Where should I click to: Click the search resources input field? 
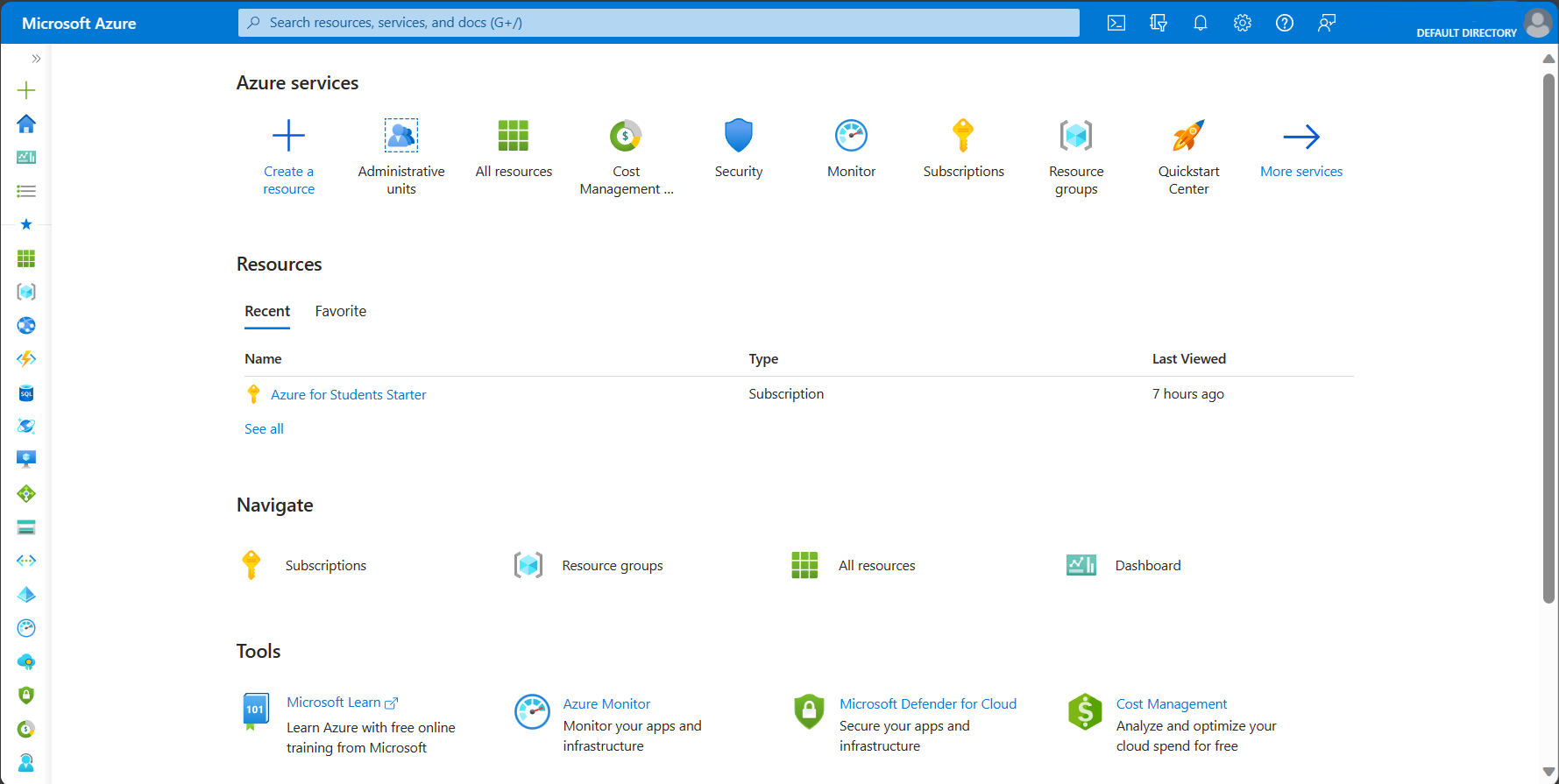click(659, 23)
